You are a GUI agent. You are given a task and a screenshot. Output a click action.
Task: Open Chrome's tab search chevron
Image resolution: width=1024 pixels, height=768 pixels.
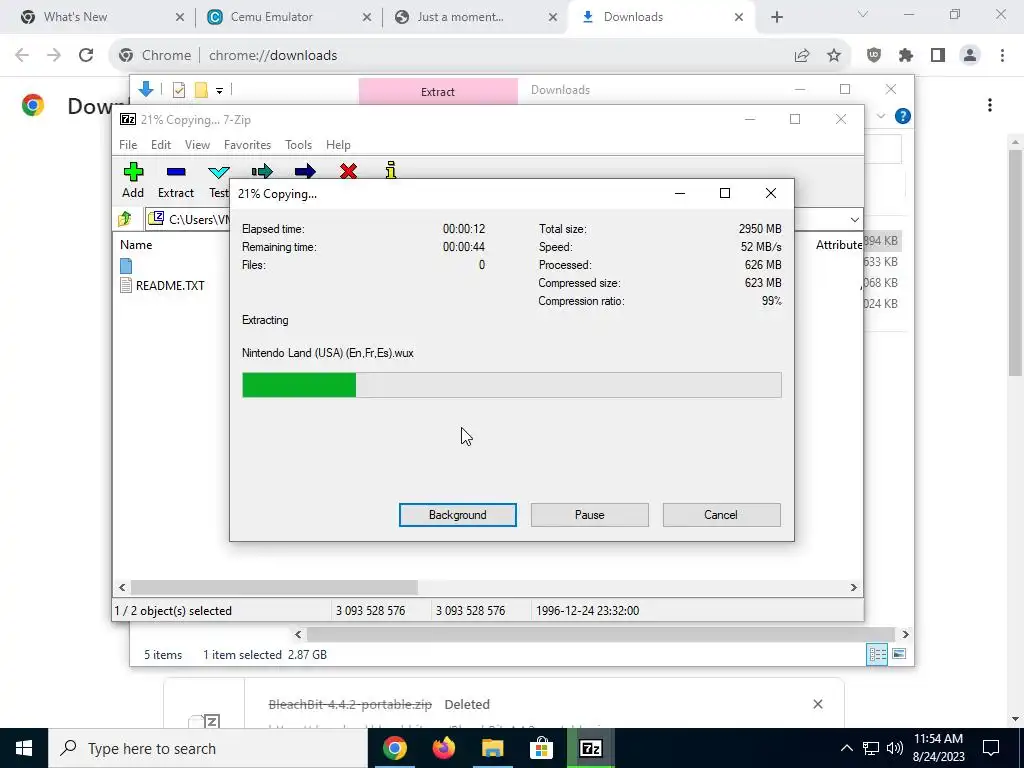tap(863, 14)
